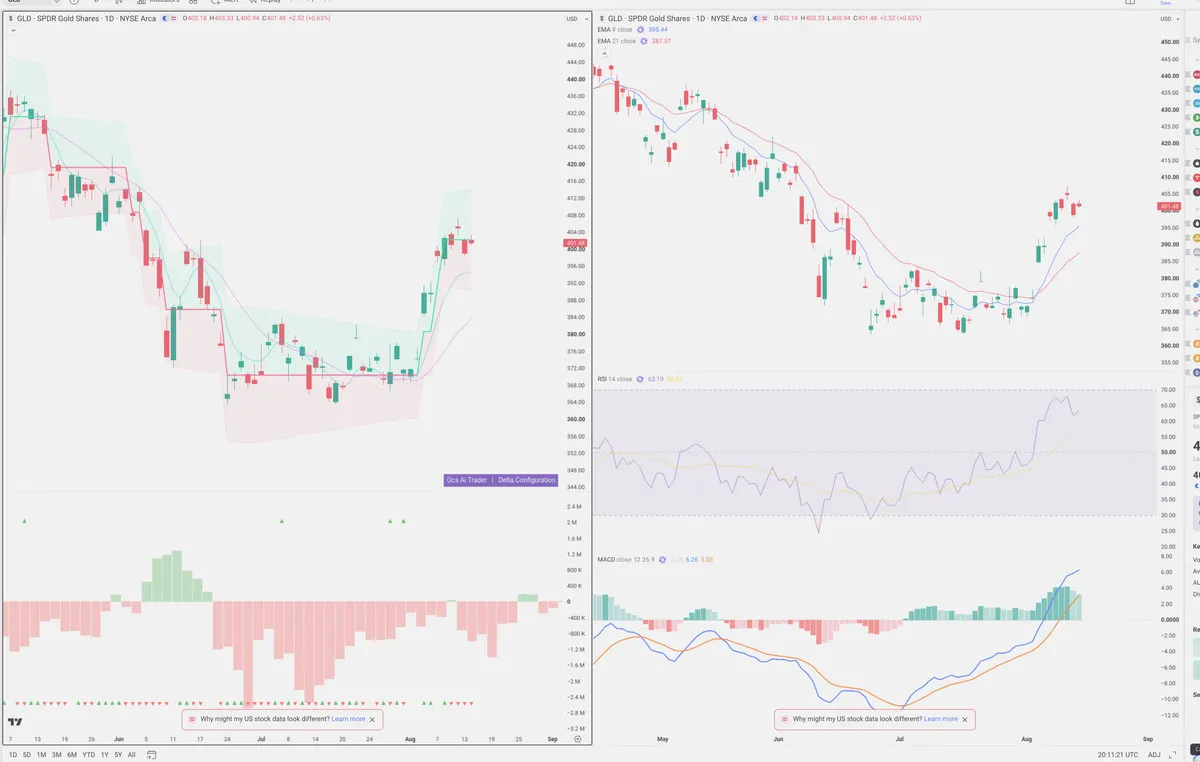Image resolution: width=1200 pixels, height=762 pixels.
Task: Select the 1Y time range button
Action: click(104, 754)
